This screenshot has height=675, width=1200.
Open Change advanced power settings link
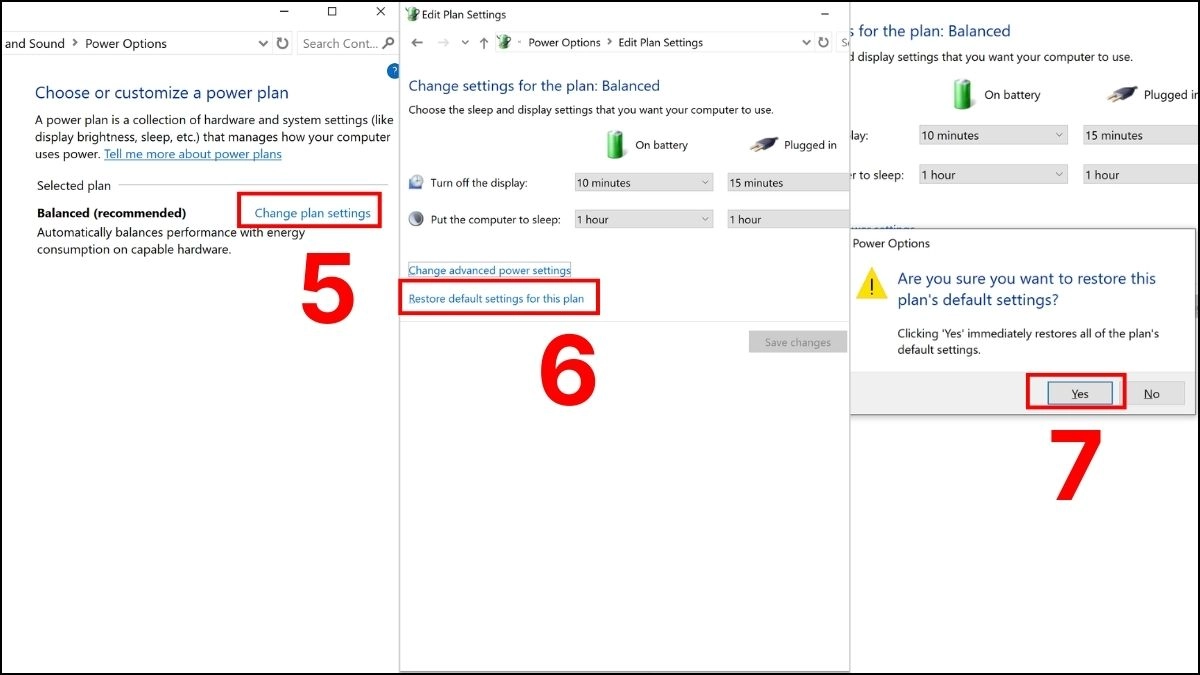point(489,270)
